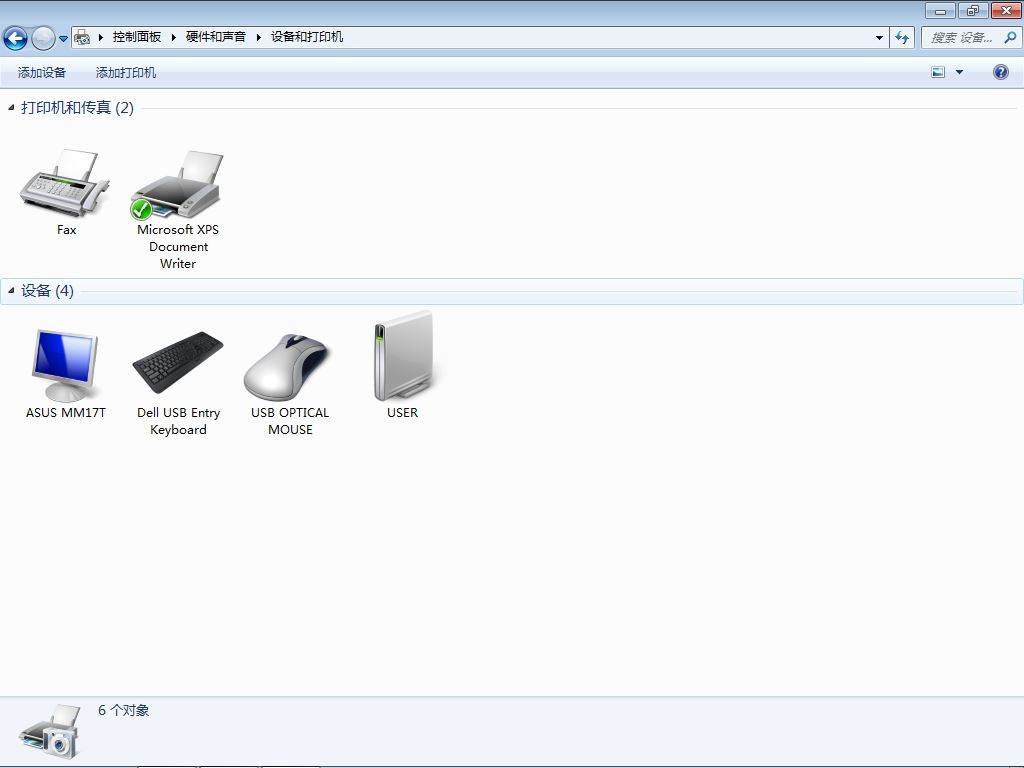Click the address bar location icon

coord(82,37)
